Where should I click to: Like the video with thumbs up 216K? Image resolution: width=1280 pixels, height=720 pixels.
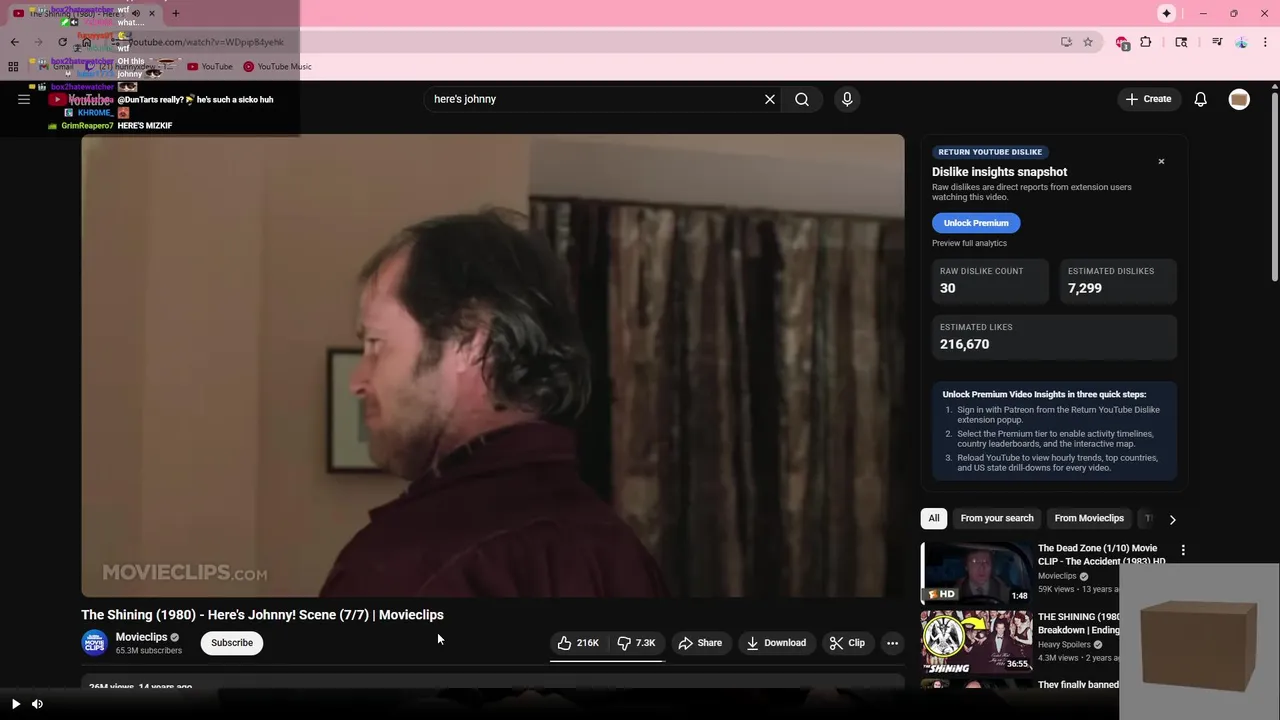(x=578, y=643)
